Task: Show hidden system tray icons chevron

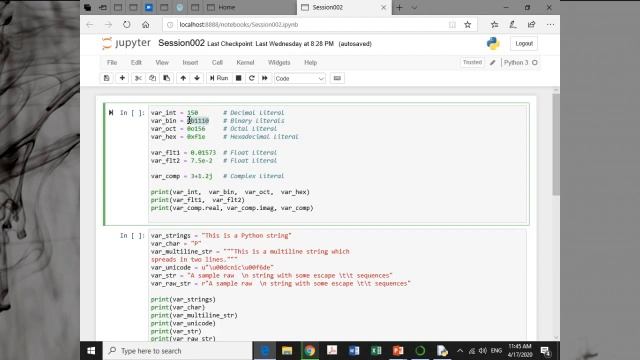Action: pos(460,351)
